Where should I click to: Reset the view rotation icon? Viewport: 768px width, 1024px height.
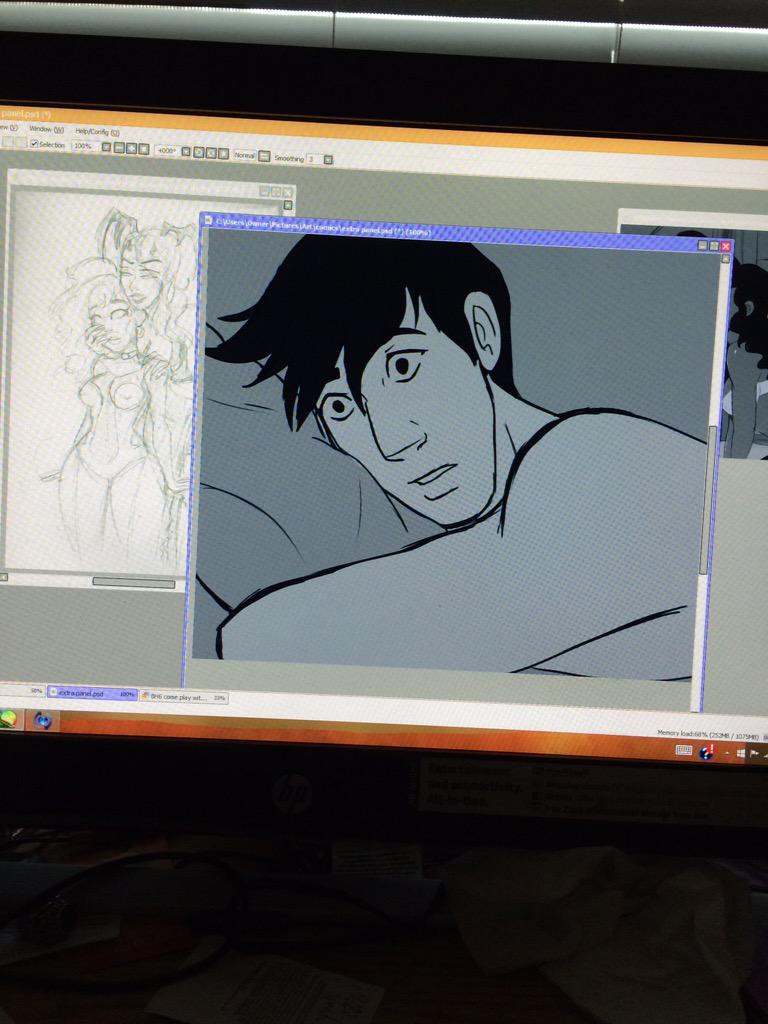click(223, 153)
